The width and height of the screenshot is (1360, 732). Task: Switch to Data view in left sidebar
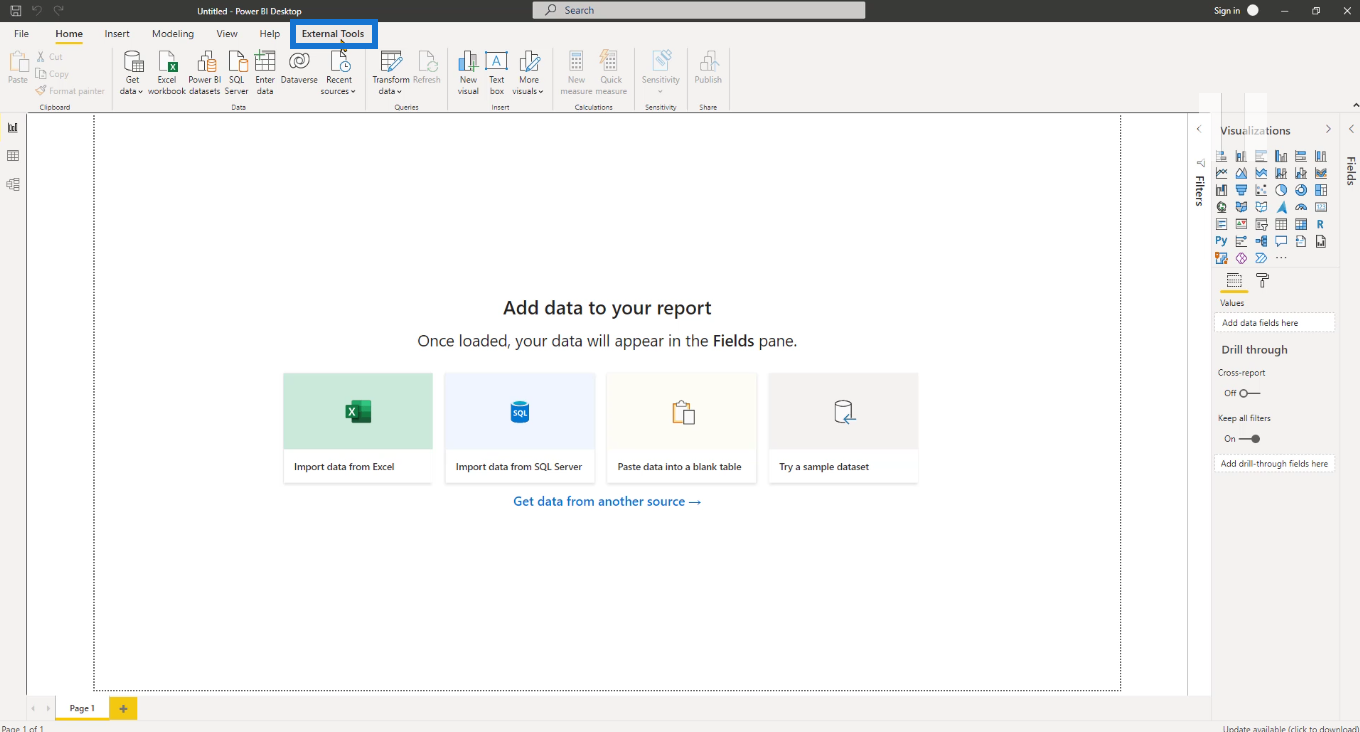tap(13, 156)
